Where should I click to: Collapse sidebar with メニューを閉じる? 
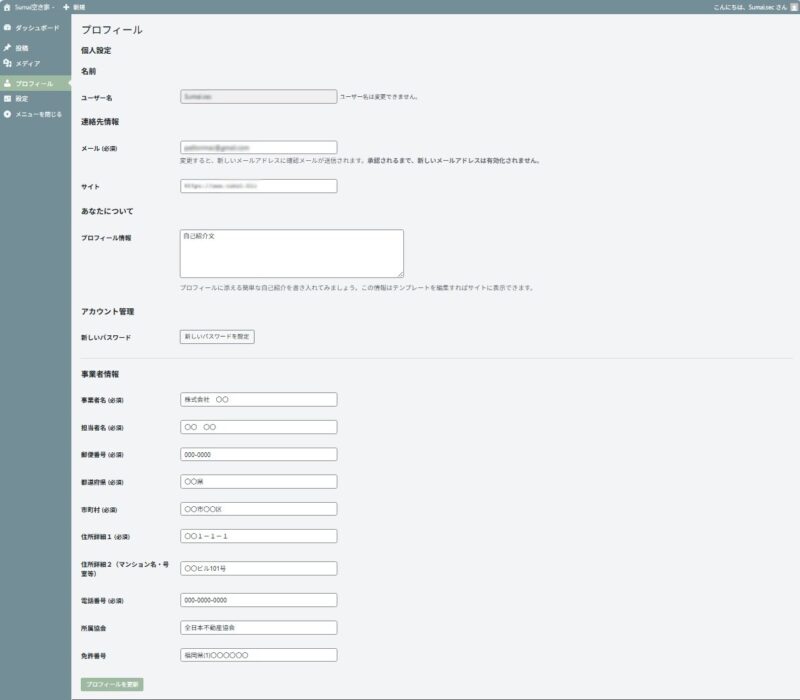coord(38,114)
